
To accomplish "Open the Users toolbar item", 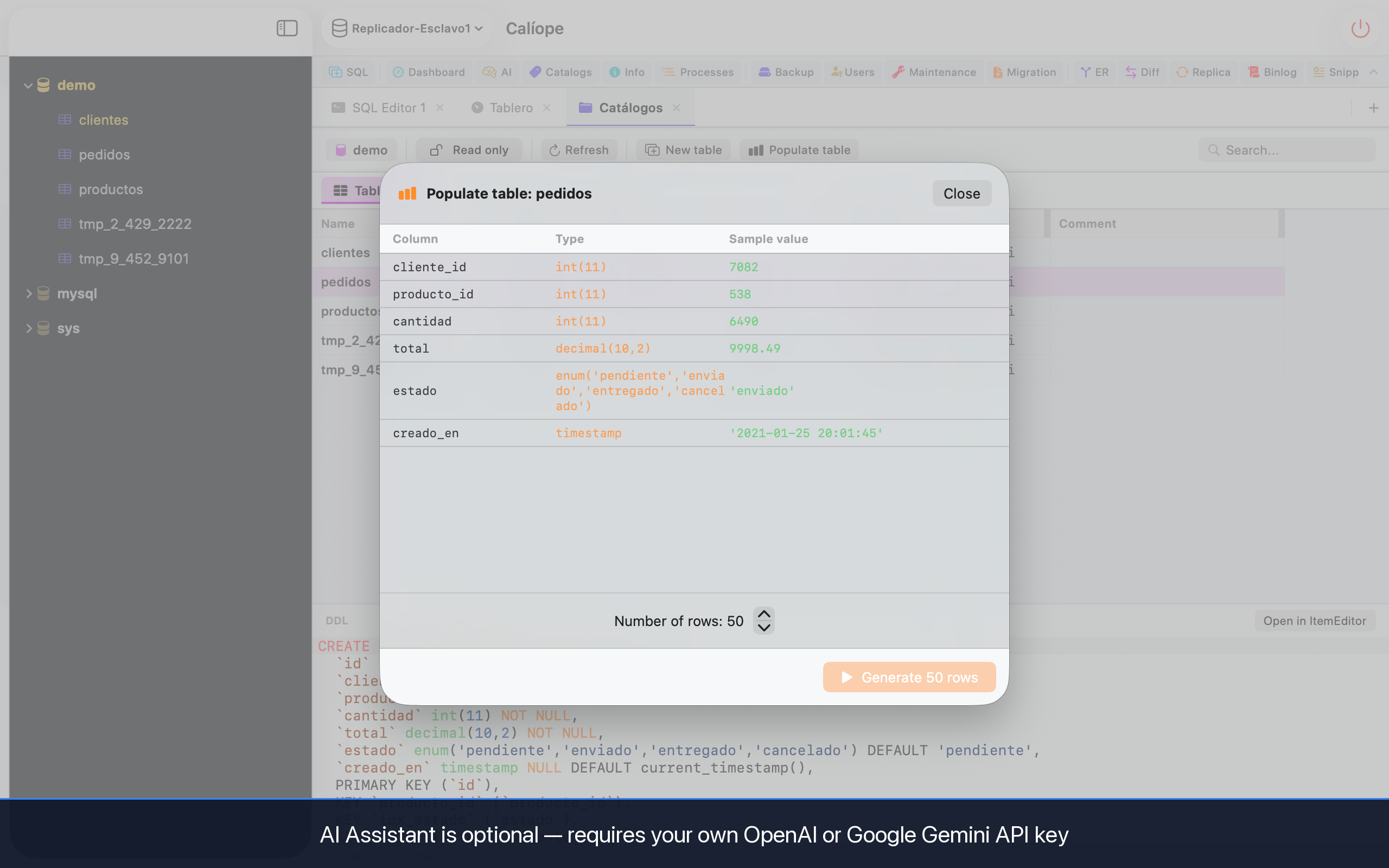I will click(x=852, y=72).
